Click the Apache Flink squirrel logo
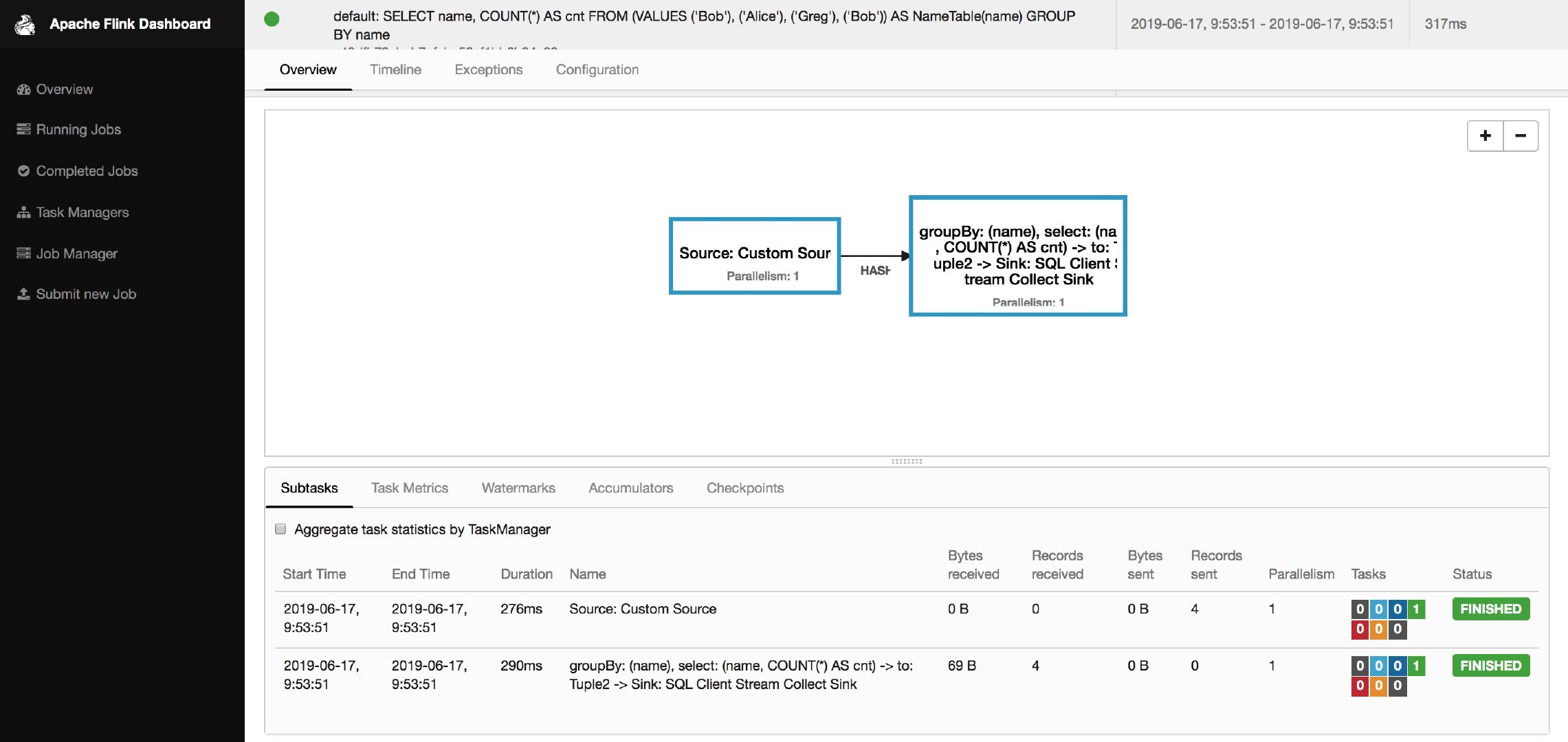 tap(24, 23)
